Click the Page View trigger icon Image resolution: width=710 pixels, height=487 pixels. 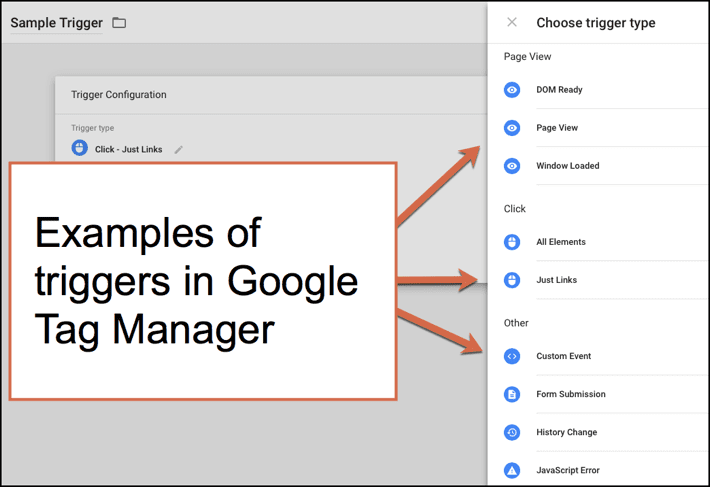(512, 128)
